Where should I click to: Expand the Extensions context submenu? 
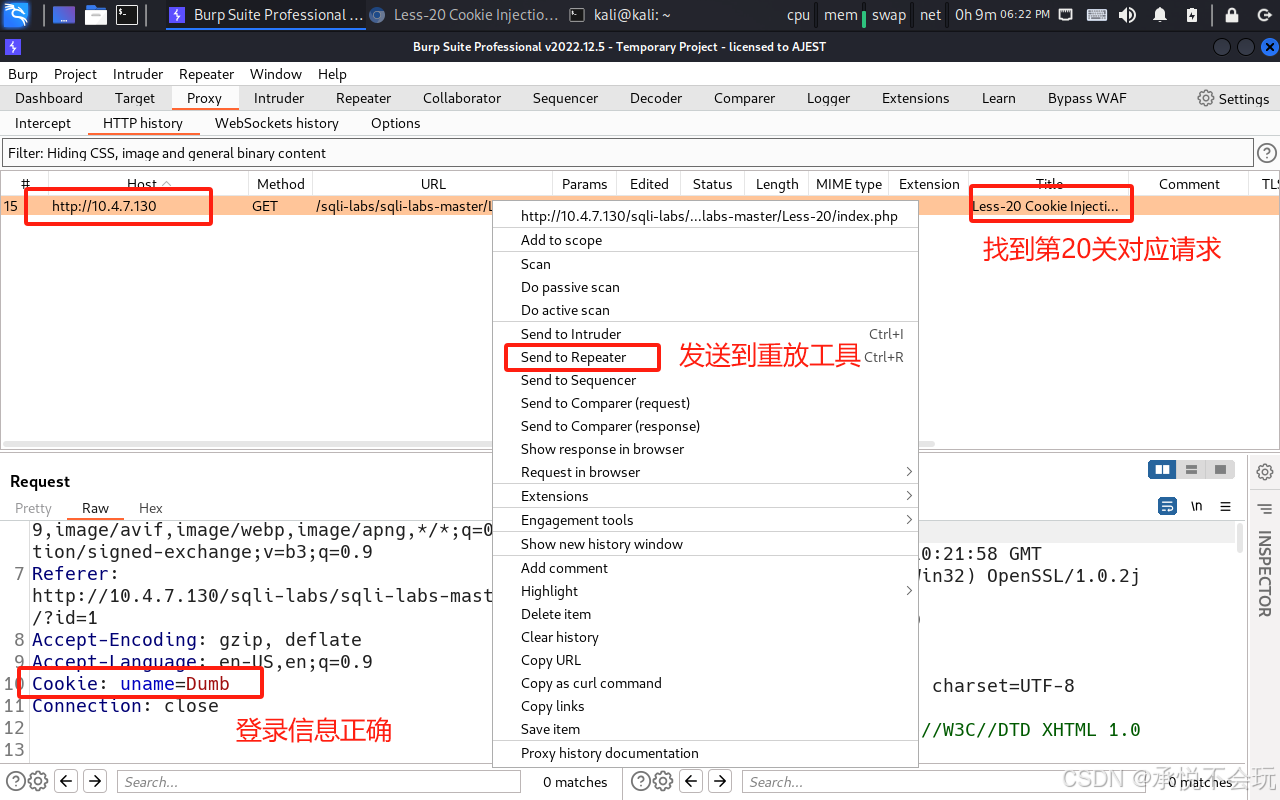(x=705, y=496)
